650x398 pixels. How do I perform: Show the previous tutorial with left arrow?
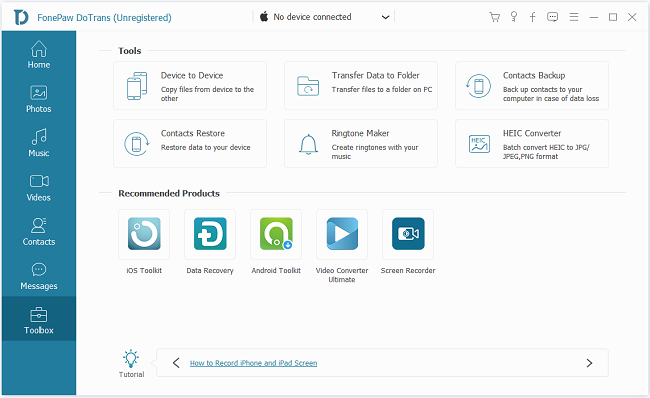176,363
